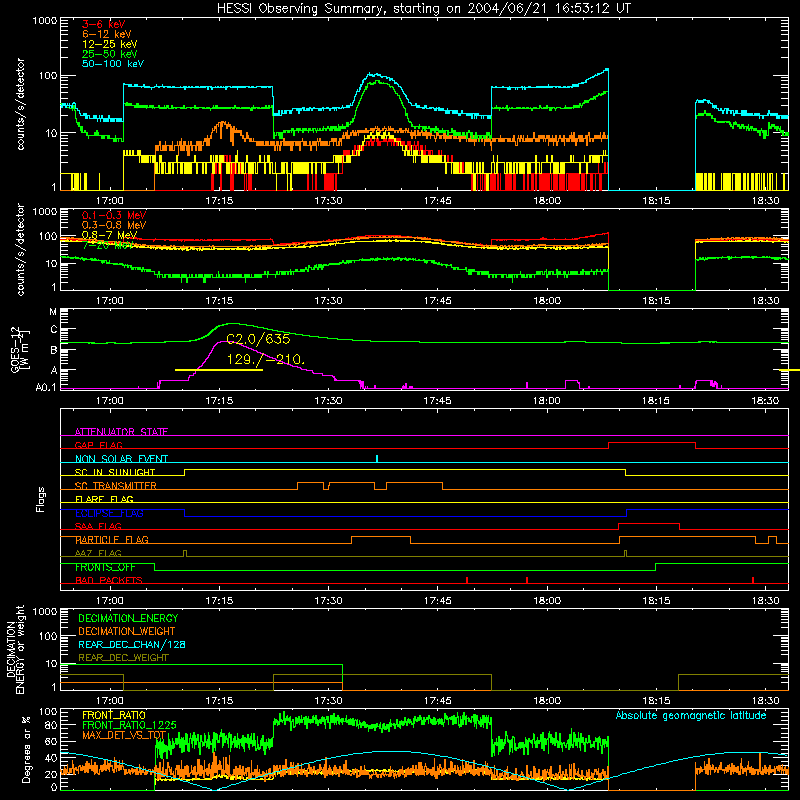
Task: Click the 0.3-0.8 MeV legend label
Action: [x=114, y=225]
